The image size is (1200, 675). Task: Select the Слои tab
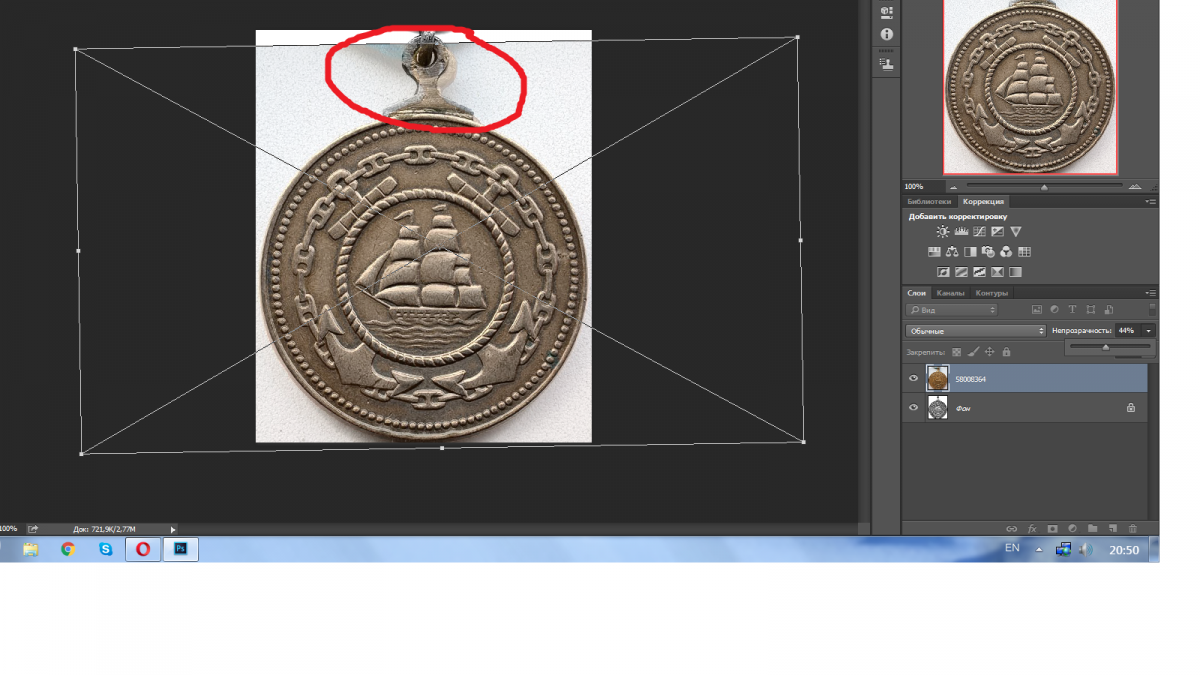tap(916, 293)
